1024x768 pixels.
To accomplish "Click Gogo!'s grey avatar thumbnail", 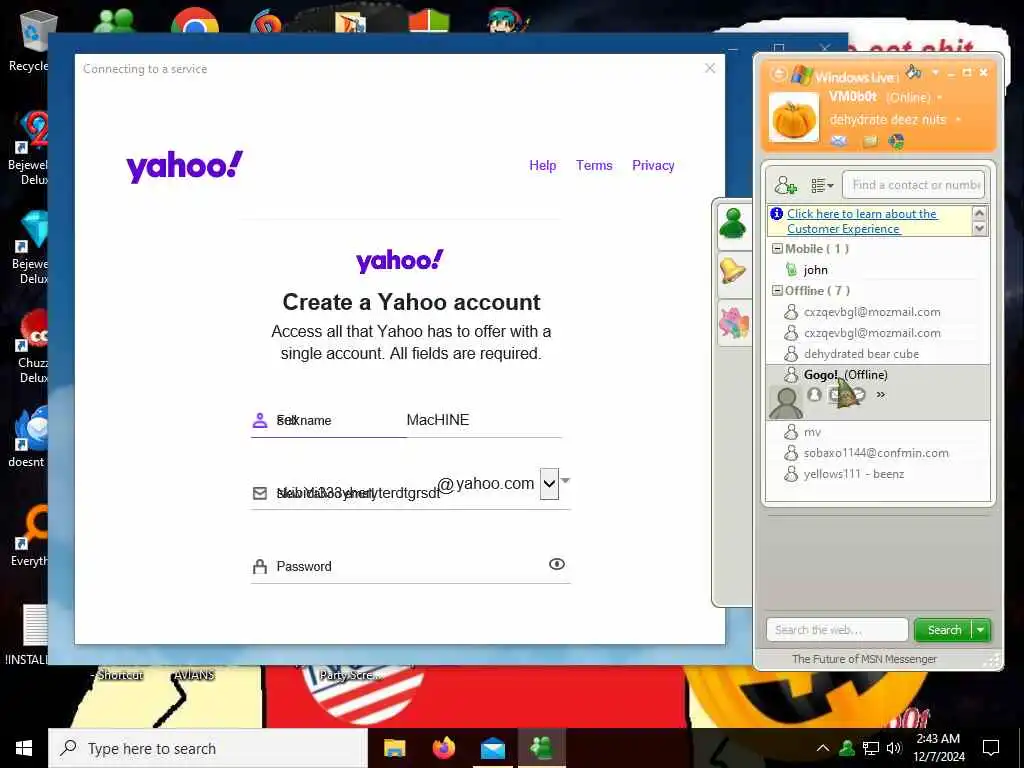I will (786, 402).
